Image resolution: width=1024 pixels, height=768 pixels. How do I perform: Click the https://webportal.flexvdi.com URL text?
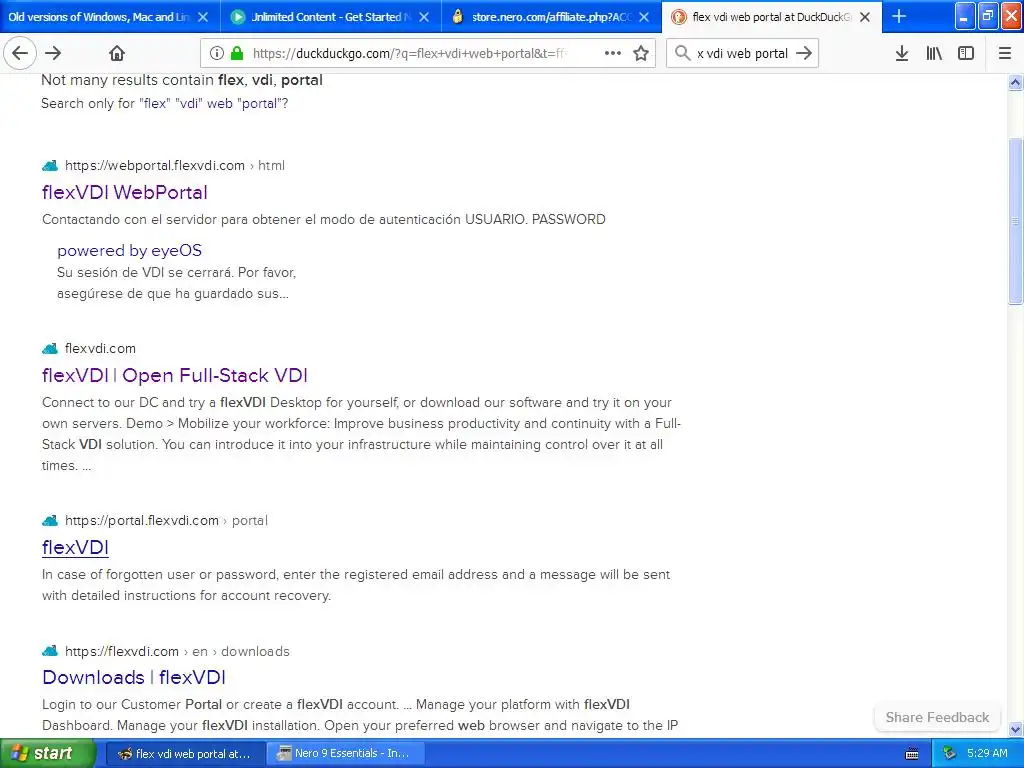click(x=155, y=165)
